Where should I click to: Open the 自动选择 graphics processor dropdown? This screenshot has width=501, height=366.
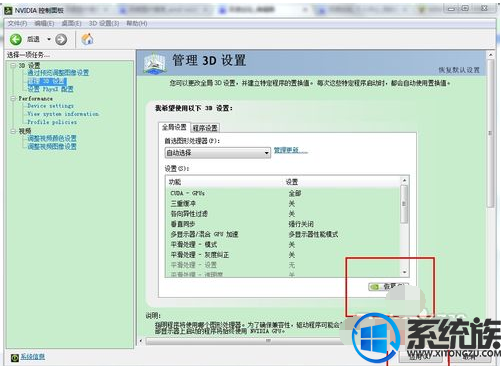(218, 153)
